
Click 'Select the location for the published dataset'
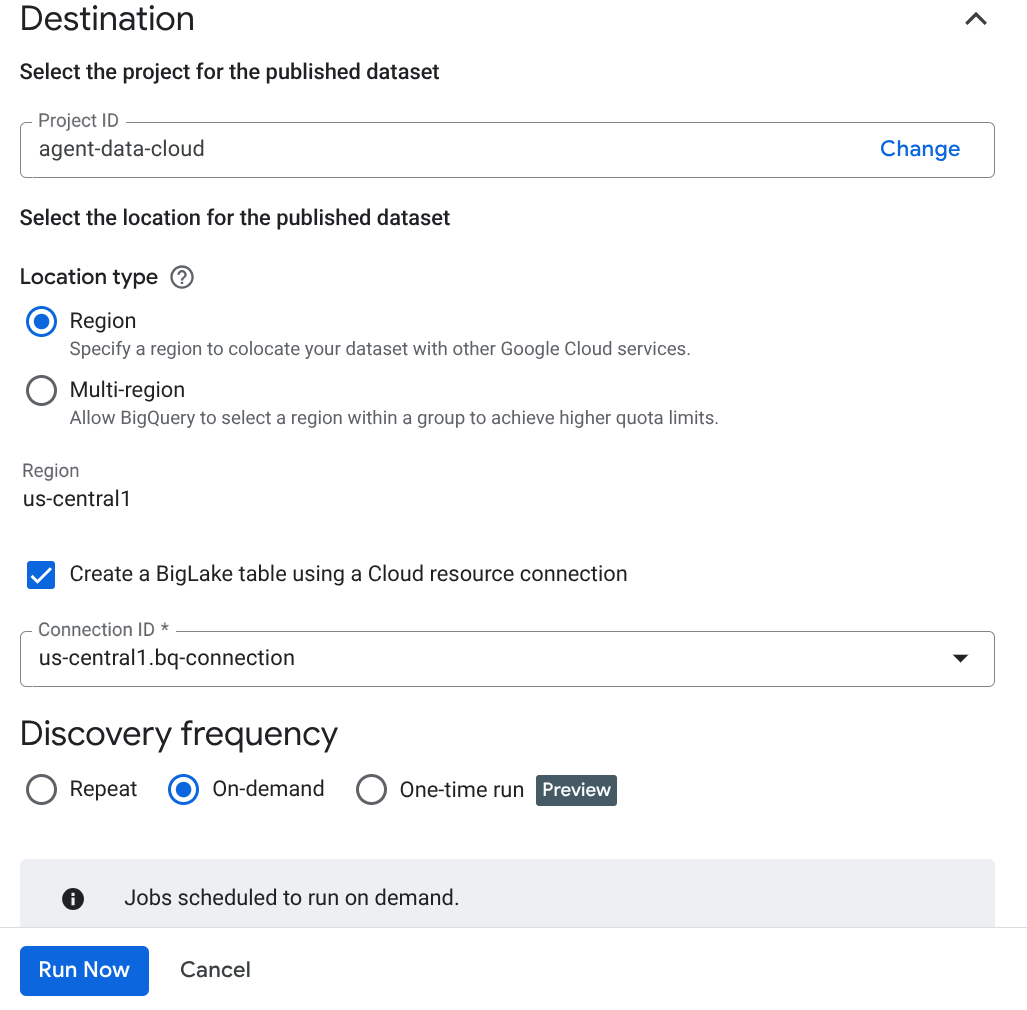[x=234, y=218]
